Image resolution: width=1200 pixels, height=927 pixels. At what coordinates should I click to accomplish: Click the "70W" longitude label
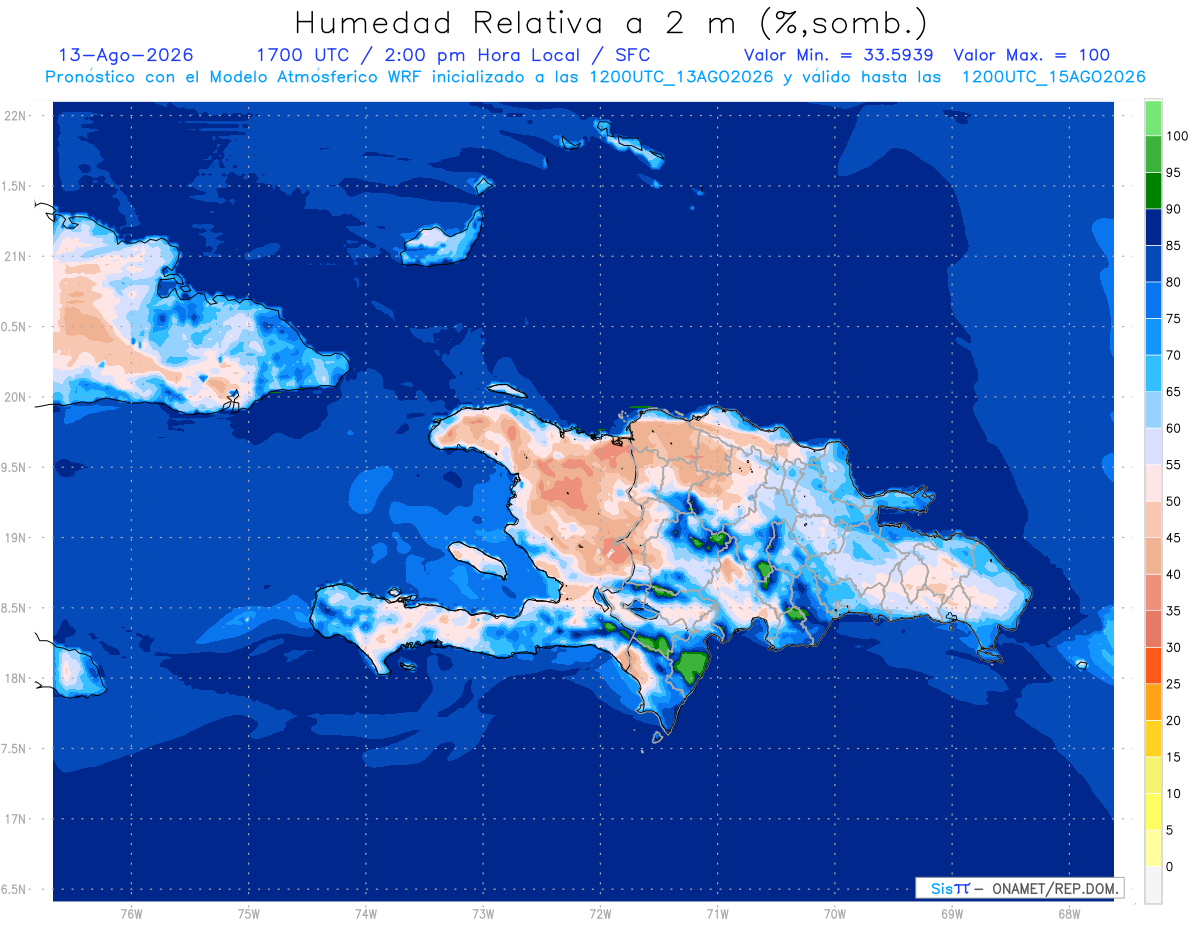pos(834,914)
